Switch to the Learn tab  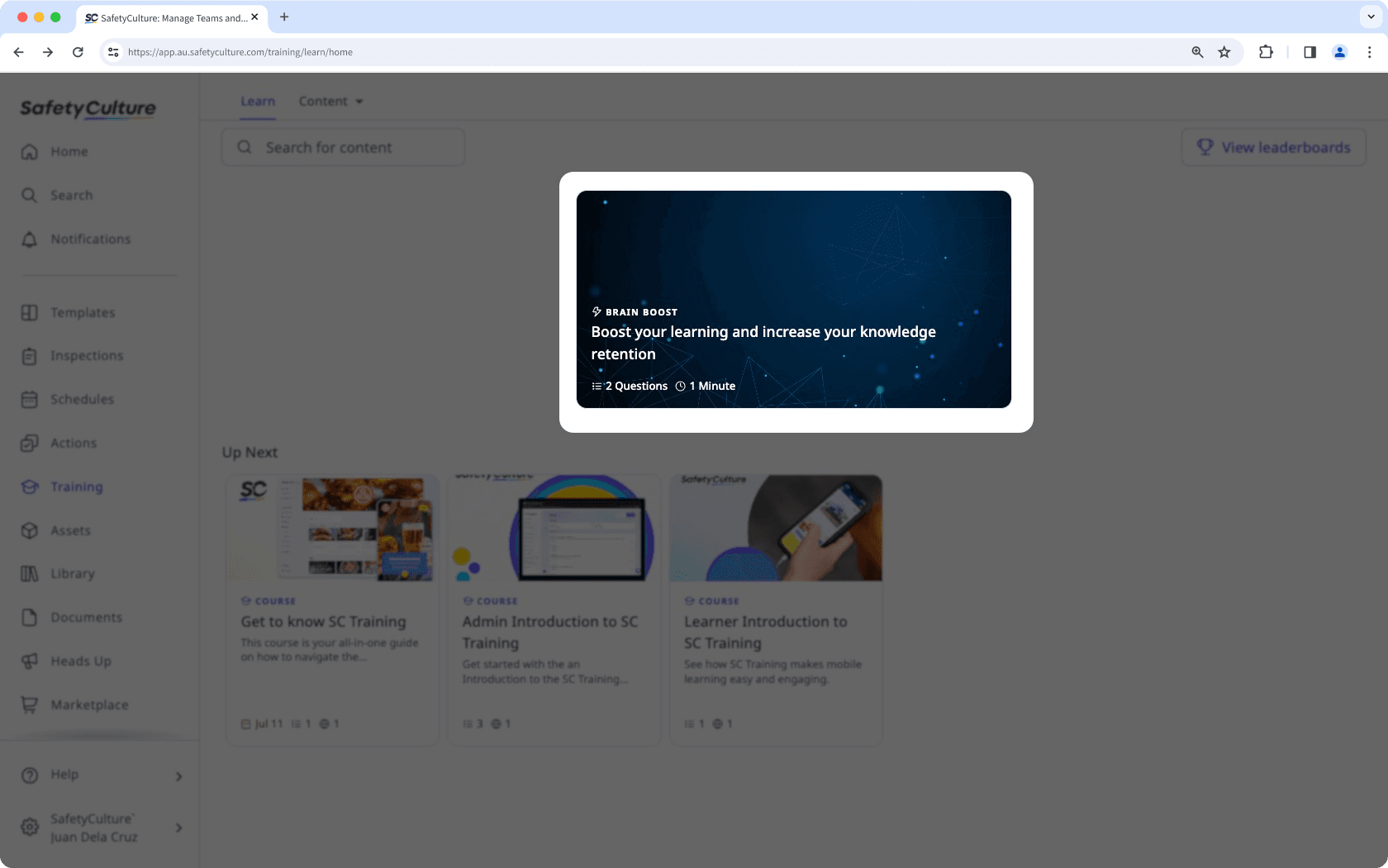click(257, 101)
